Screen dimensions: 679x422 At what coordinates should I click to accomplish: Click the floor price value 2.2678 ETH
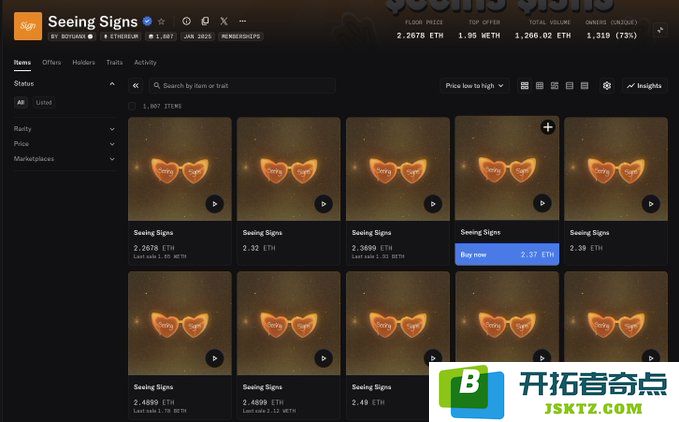tap(420, 36)
